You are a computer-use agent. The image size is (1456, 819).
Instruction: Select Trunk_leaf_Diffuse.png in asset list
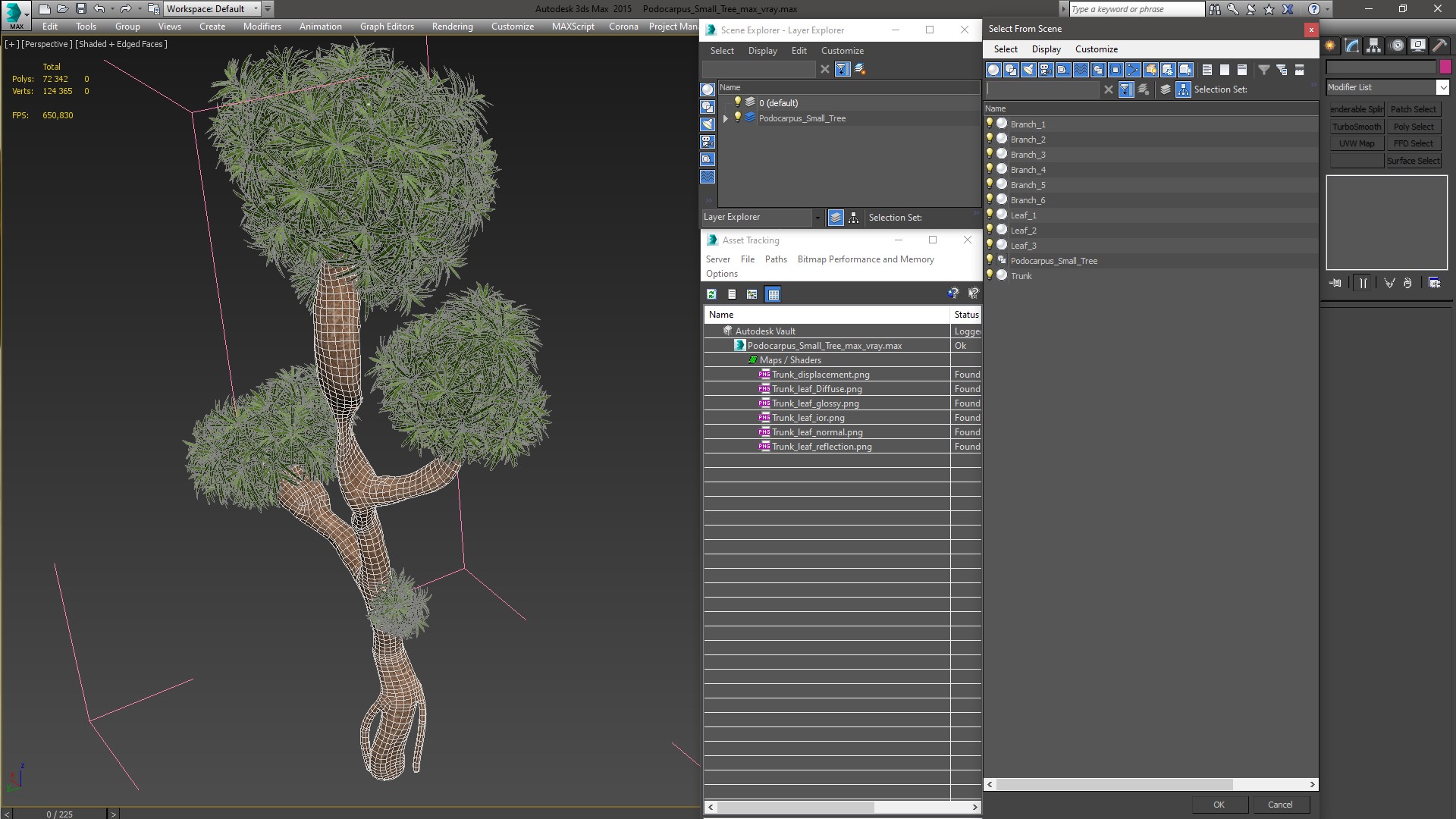[x=816, y=389]
